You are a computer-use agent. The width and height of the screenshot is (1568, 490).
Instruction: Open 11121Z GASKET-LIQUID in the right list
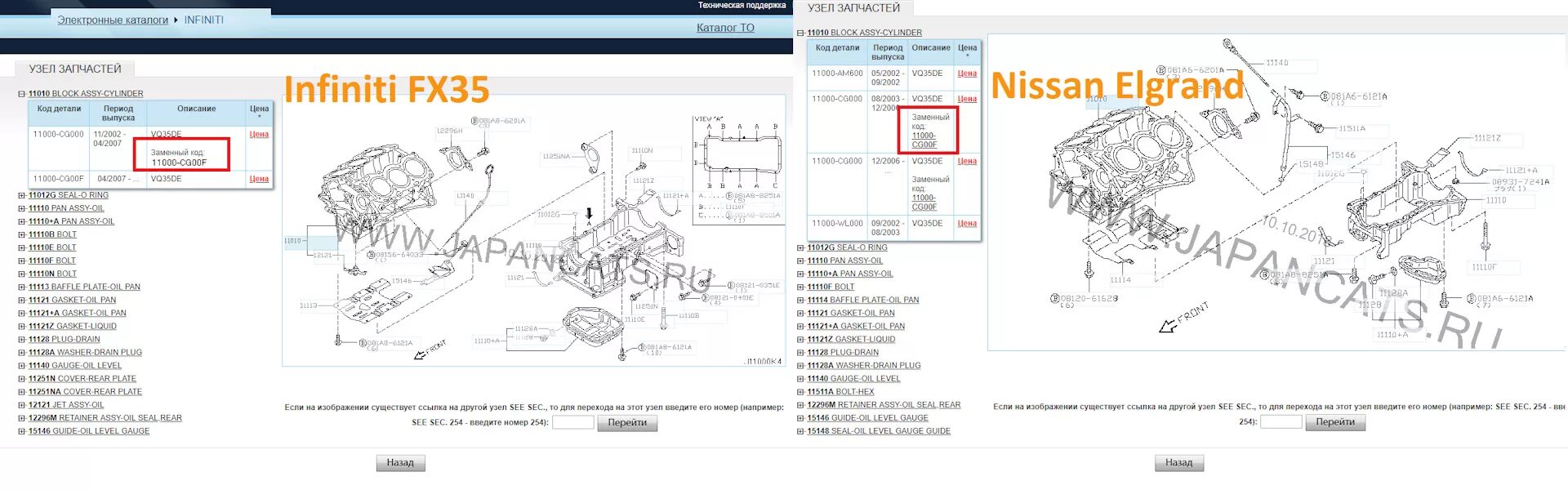pyautogui.click(x=852, y=339)
